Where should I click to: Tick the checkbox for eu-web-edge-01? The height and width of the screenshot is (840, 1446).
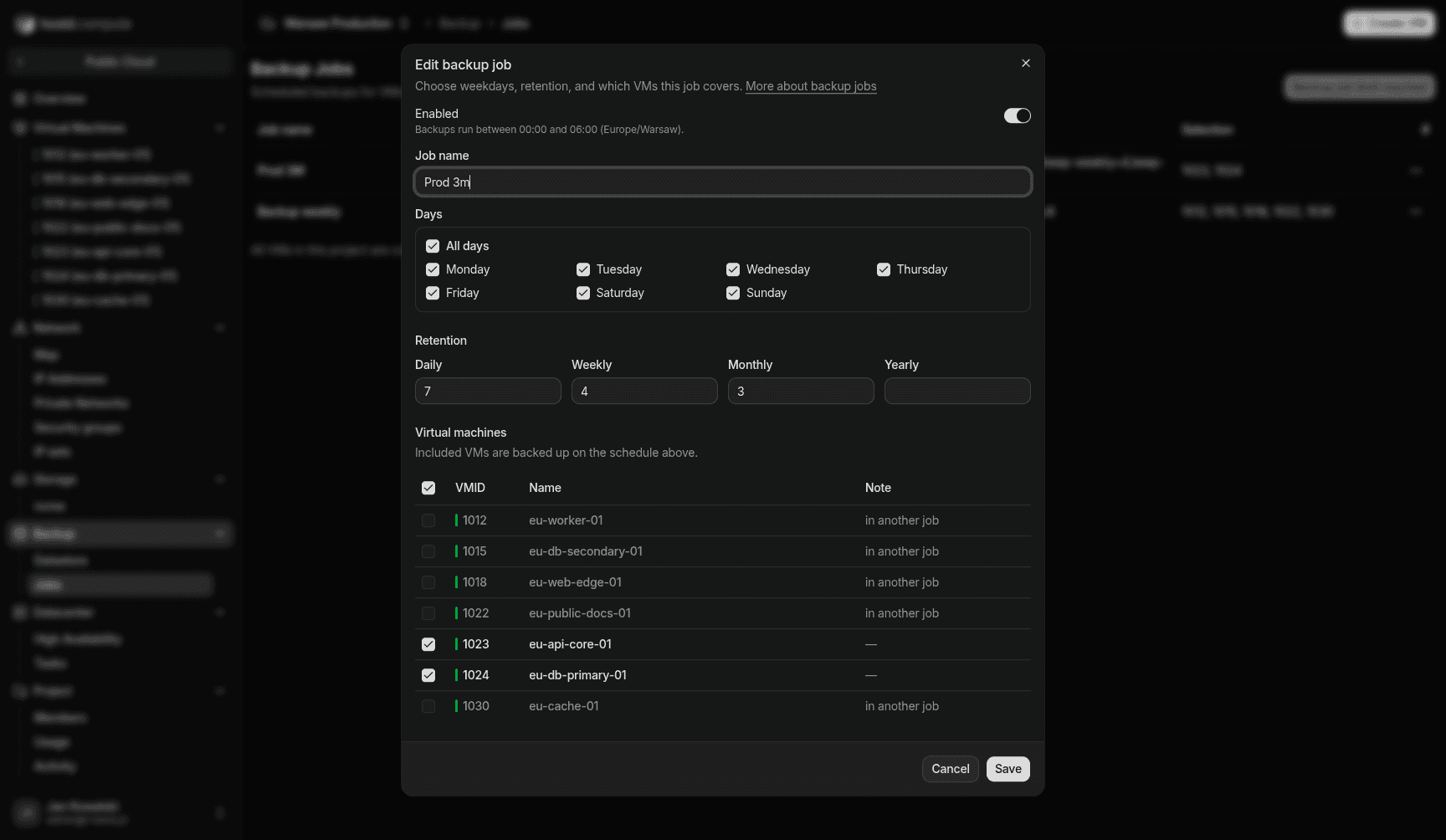tap(428, 582)
